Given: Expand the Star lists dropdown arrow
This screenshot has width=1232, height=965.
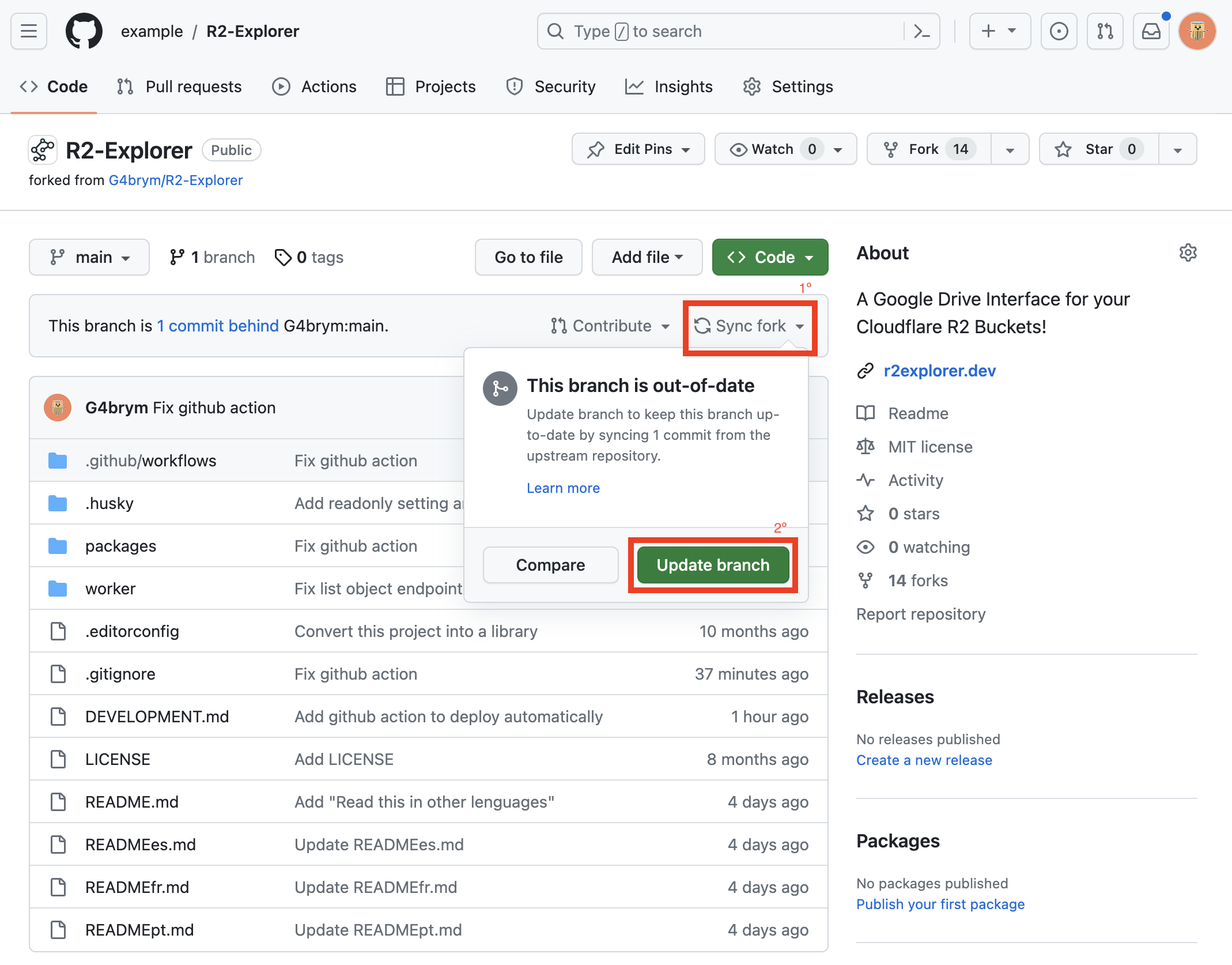Looking at the screenshot, I should [x=1177, y=149].
